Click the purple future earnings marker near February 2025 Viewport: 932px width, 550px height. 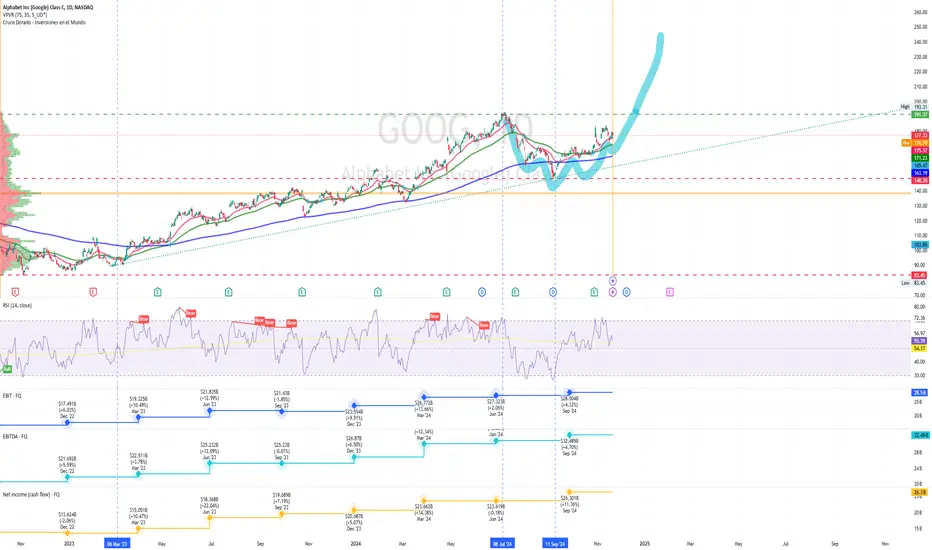click(x=670, y=292)
